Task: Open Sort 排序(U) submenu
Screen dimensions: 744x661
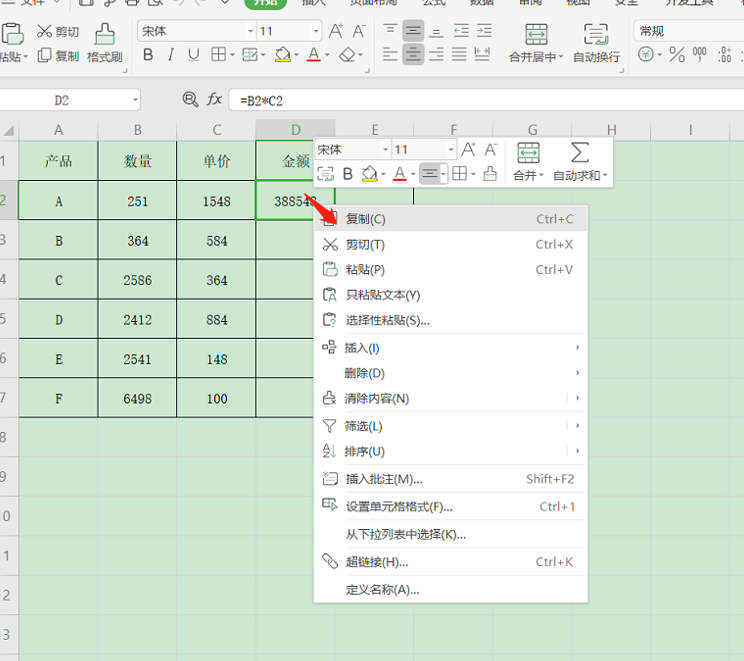Action: 451,451
